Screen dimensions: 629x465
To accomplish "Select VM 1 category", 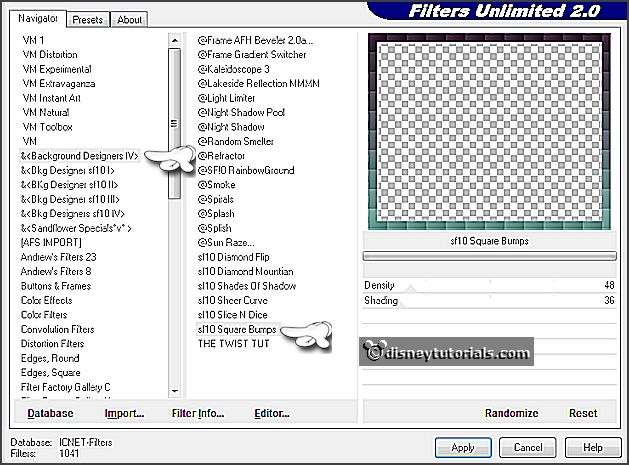I will [x=34, y=41].
